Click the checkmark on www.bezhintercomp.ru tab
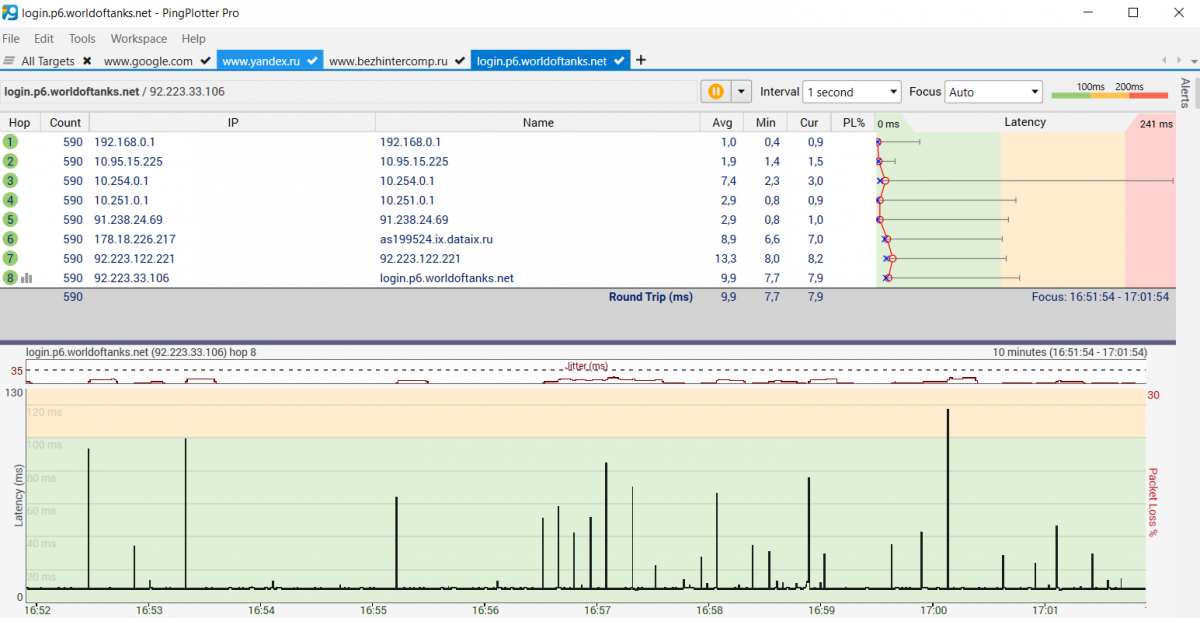This screenshot has width=1200, height=618. pyautogui.click(x=460, y=61)
